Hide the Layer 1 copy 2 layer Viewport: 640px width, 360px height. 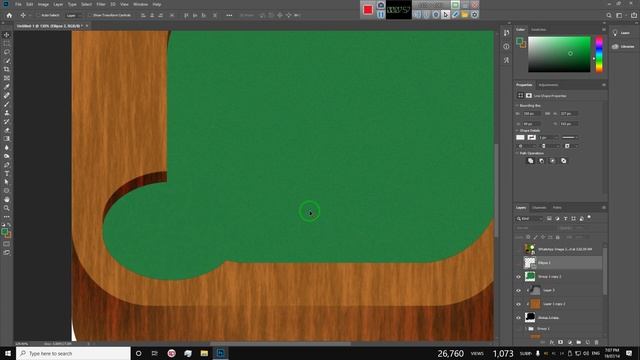click(x=518, y=304)
